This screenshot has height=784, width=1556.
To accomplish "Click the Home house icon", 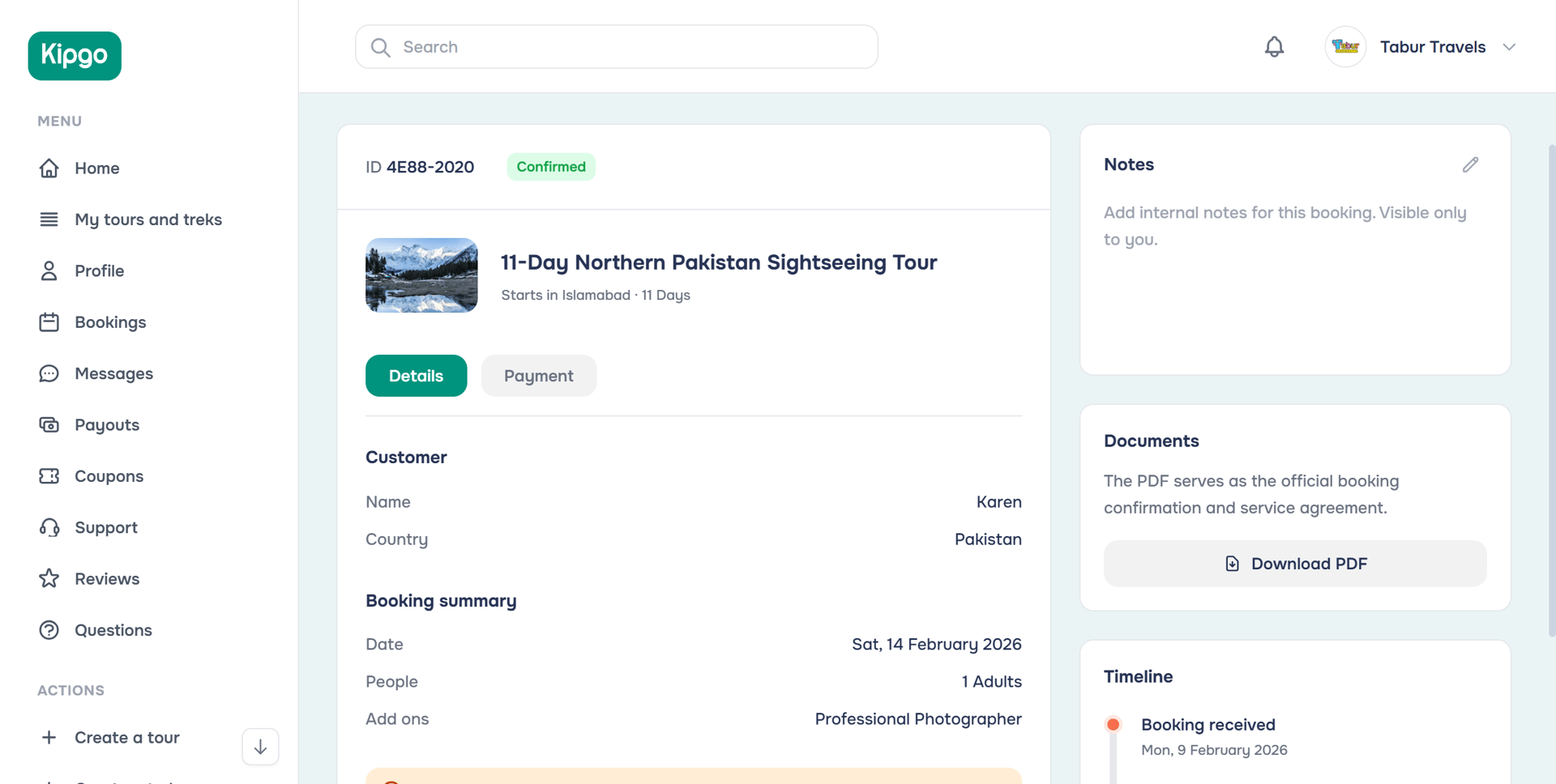I will 49,168.
